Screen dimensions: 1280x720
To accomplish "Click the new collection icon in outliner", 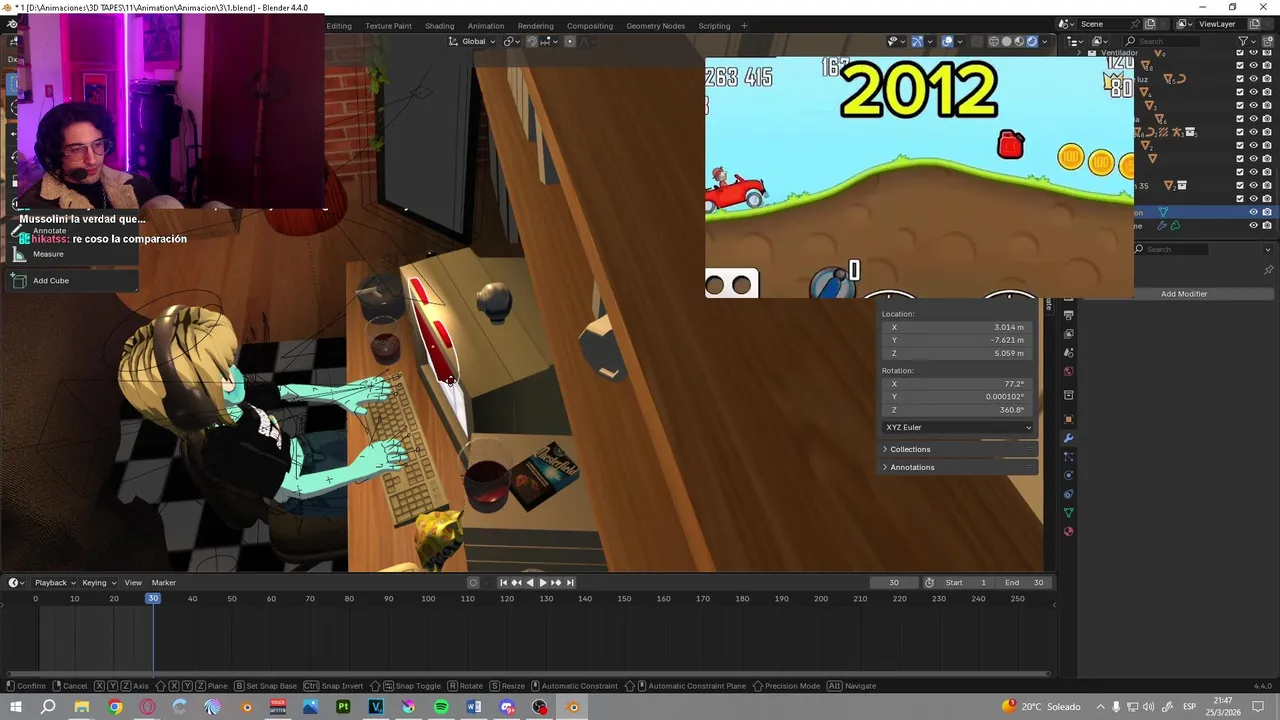I will (1267, 42).
